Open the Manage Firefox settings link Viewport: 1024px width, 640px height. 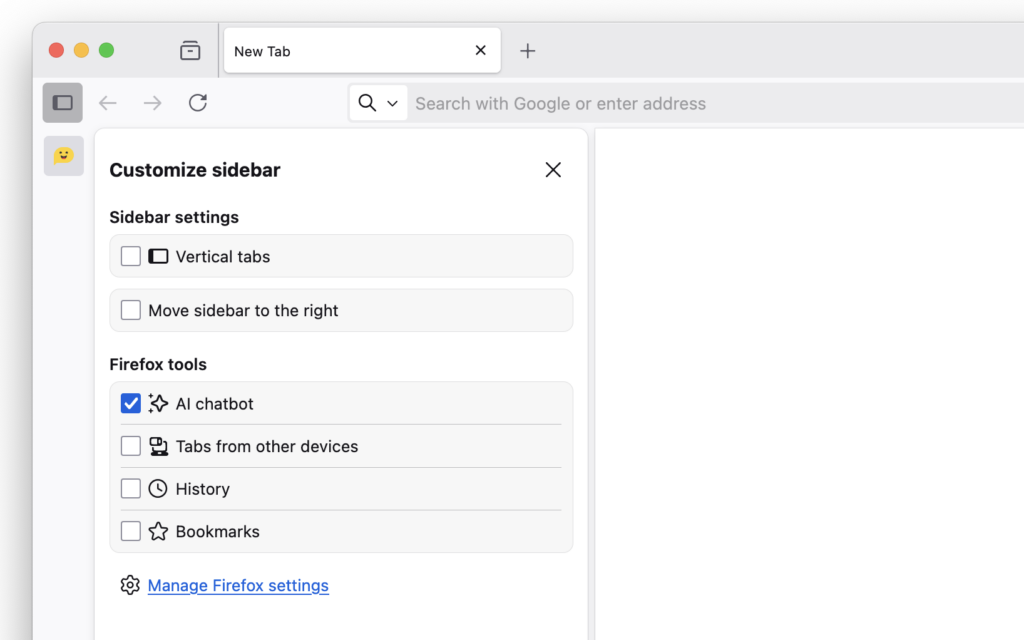238,585
